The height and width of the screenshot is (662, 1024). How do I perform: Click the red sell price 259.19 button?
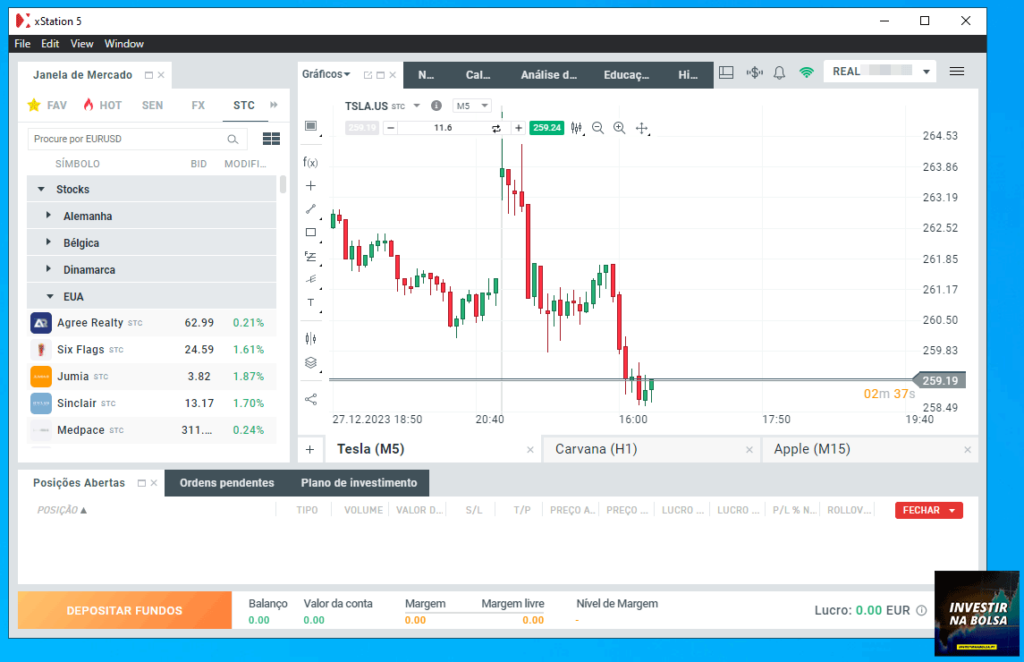361,128
